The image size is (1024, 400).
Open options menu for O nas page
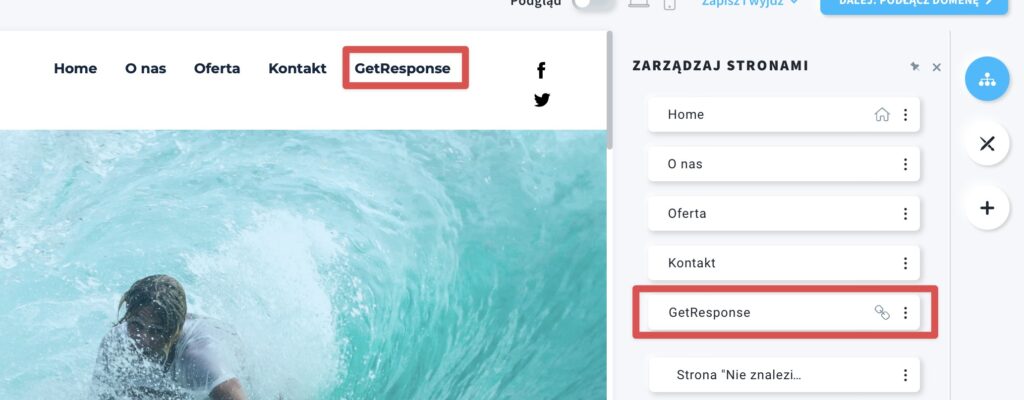click(905, 164)
